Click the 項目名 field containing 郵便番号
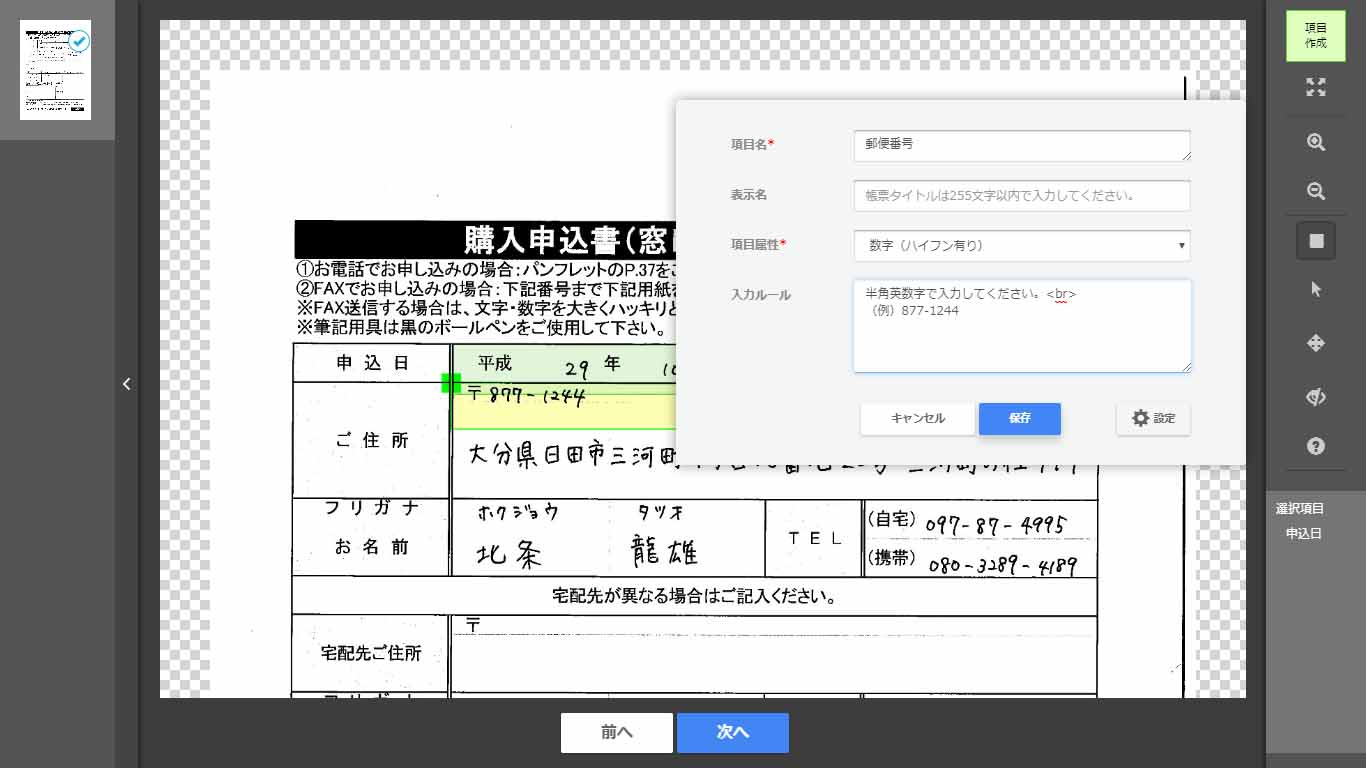The image size is (1366, 768). point(1022,145)
